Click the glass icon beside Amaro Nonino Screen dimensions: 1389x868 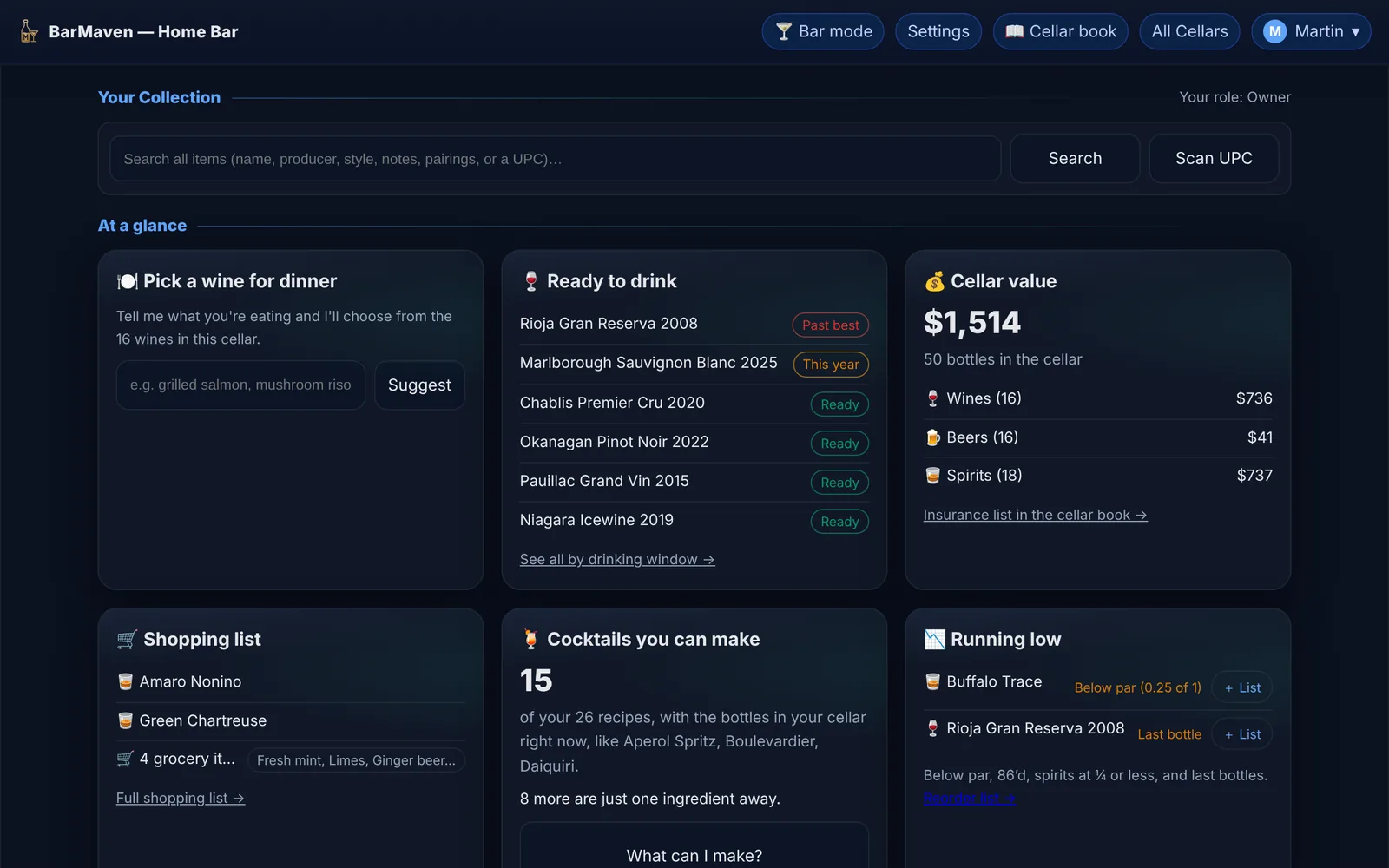click(x=125, y=682)
